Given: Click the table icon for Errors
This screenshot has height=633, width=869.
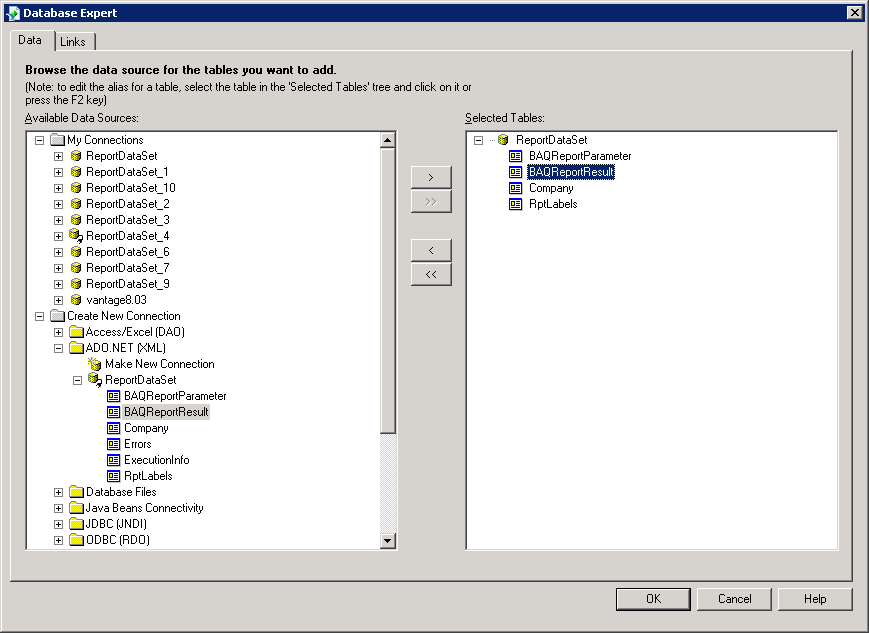Looking at the screenshot, I should coord(114,444).
